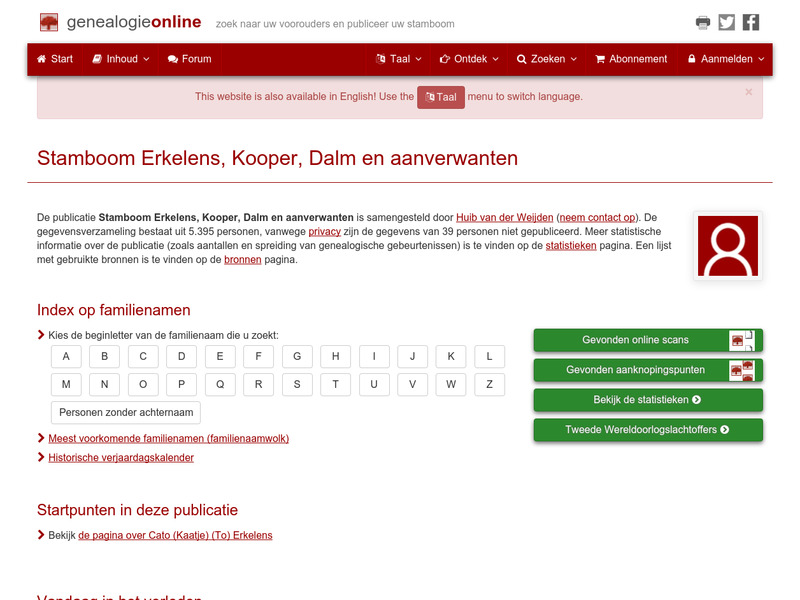The image size is (800, 600).
Task: Click the magnifier icon next to Zoeken
Action: (519, 59)
